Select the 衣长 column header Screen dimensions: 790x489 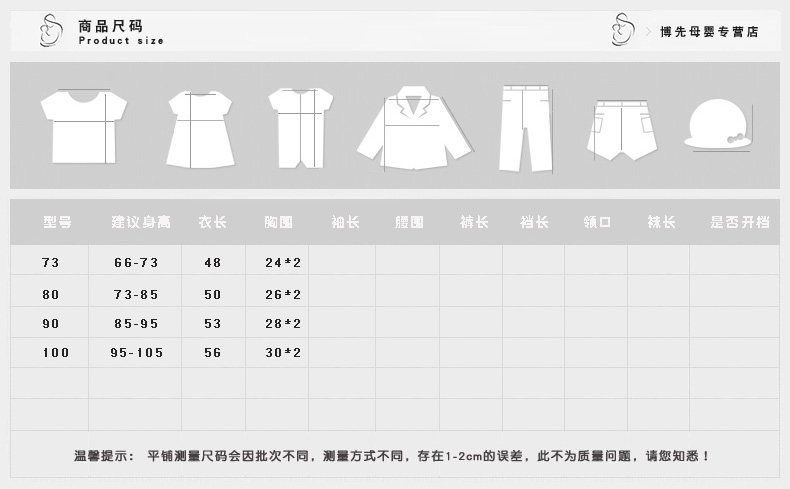pos(212,222)
